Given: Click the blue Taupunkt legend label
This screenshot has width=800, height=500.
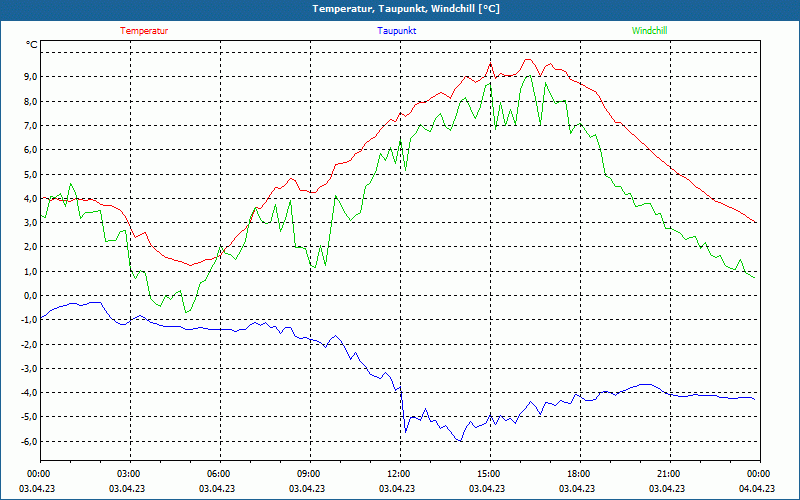Looking at the screenshot, I should 396,31.
